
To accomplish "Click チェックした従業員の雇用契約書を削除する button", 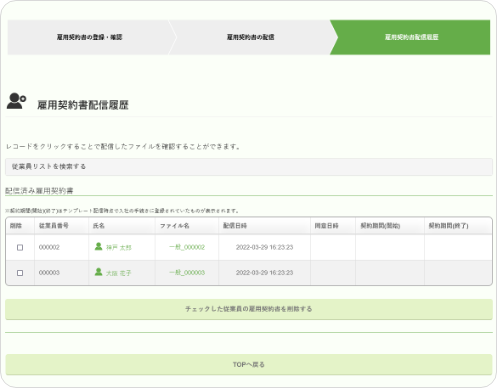I will point(249,309).
